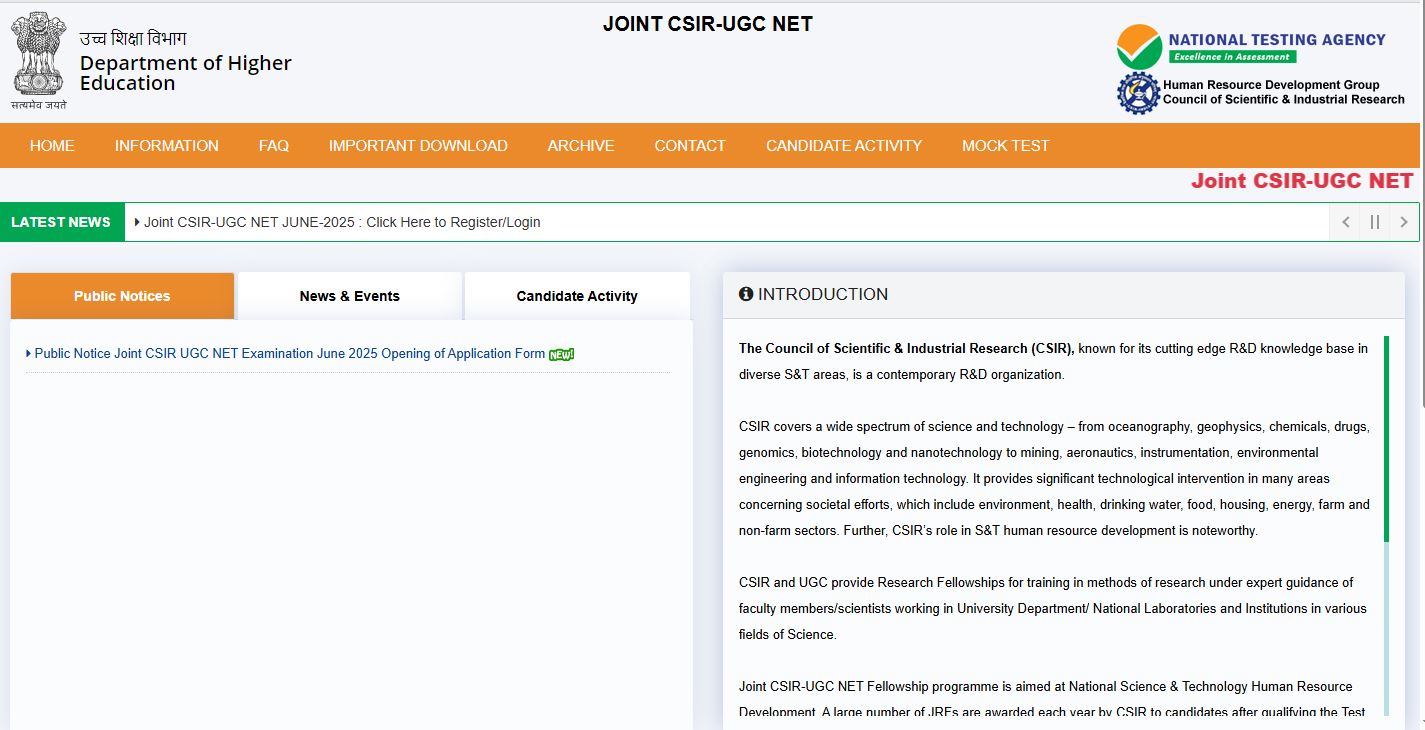The image size is (1425, 730).
Task: Advance the ticker to the next news item
Action: [1404, 222]
